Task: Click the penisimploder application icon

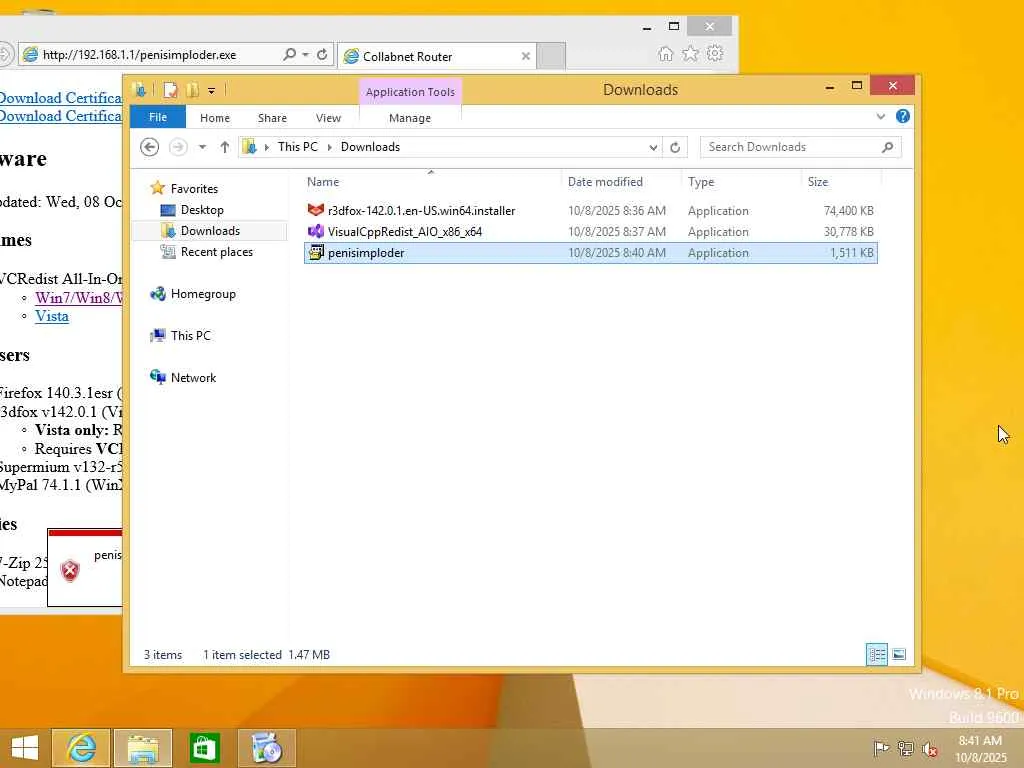Action: (x=316, y=253)
